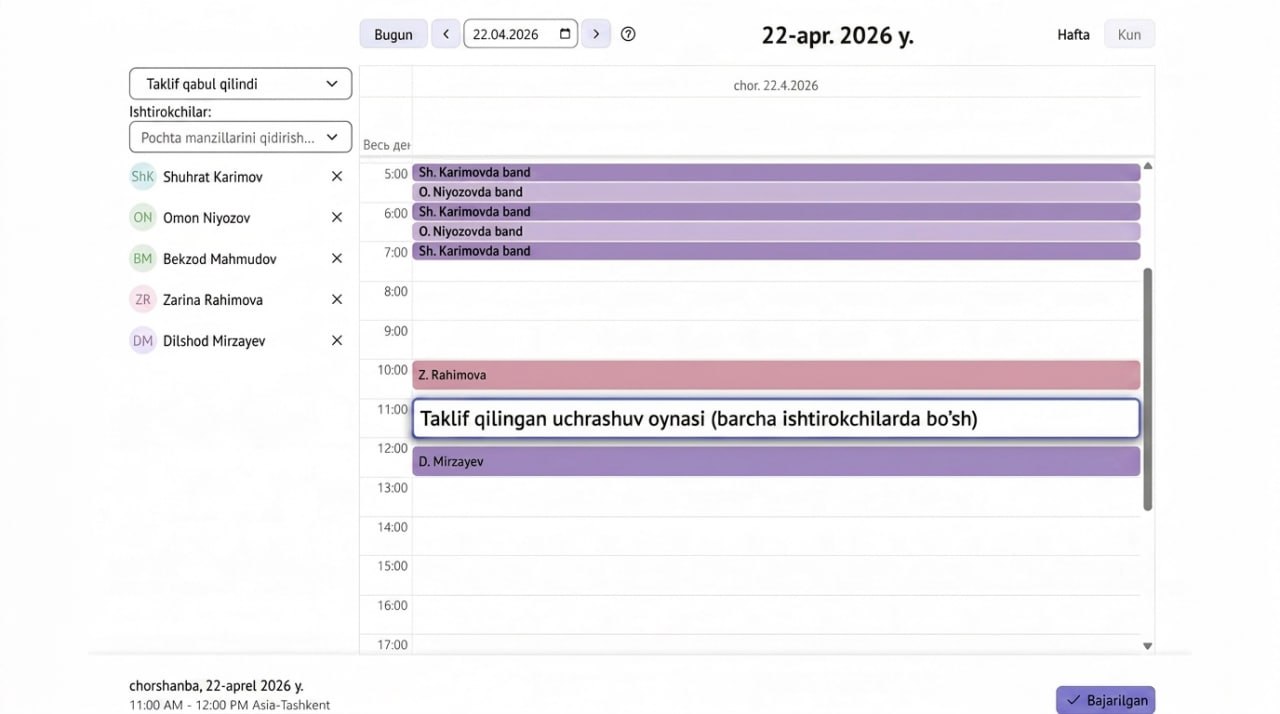The width and height of the screenshot is (1280, 714).
Task: Open calendar picker icon in date field
Action: [565, 34]
